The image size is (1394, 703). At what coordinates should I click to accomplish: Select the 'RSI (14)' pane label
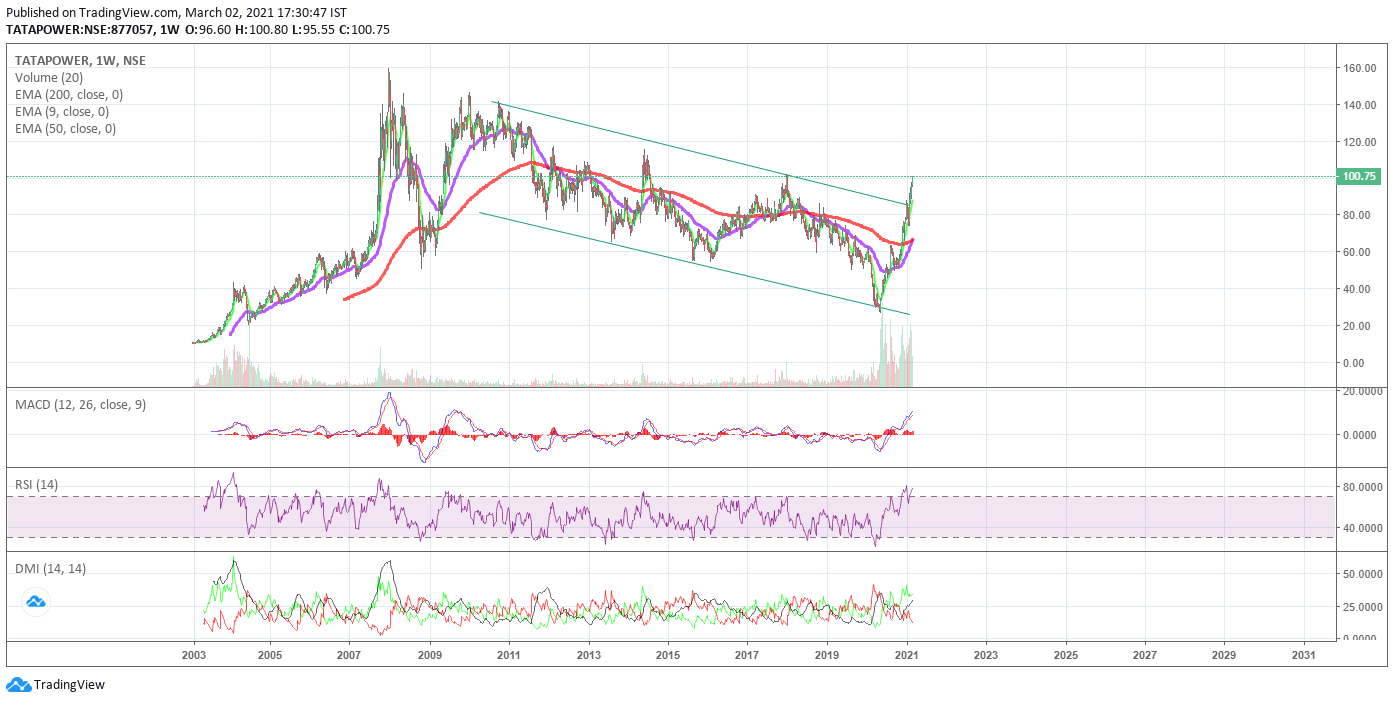click(37, 485)
